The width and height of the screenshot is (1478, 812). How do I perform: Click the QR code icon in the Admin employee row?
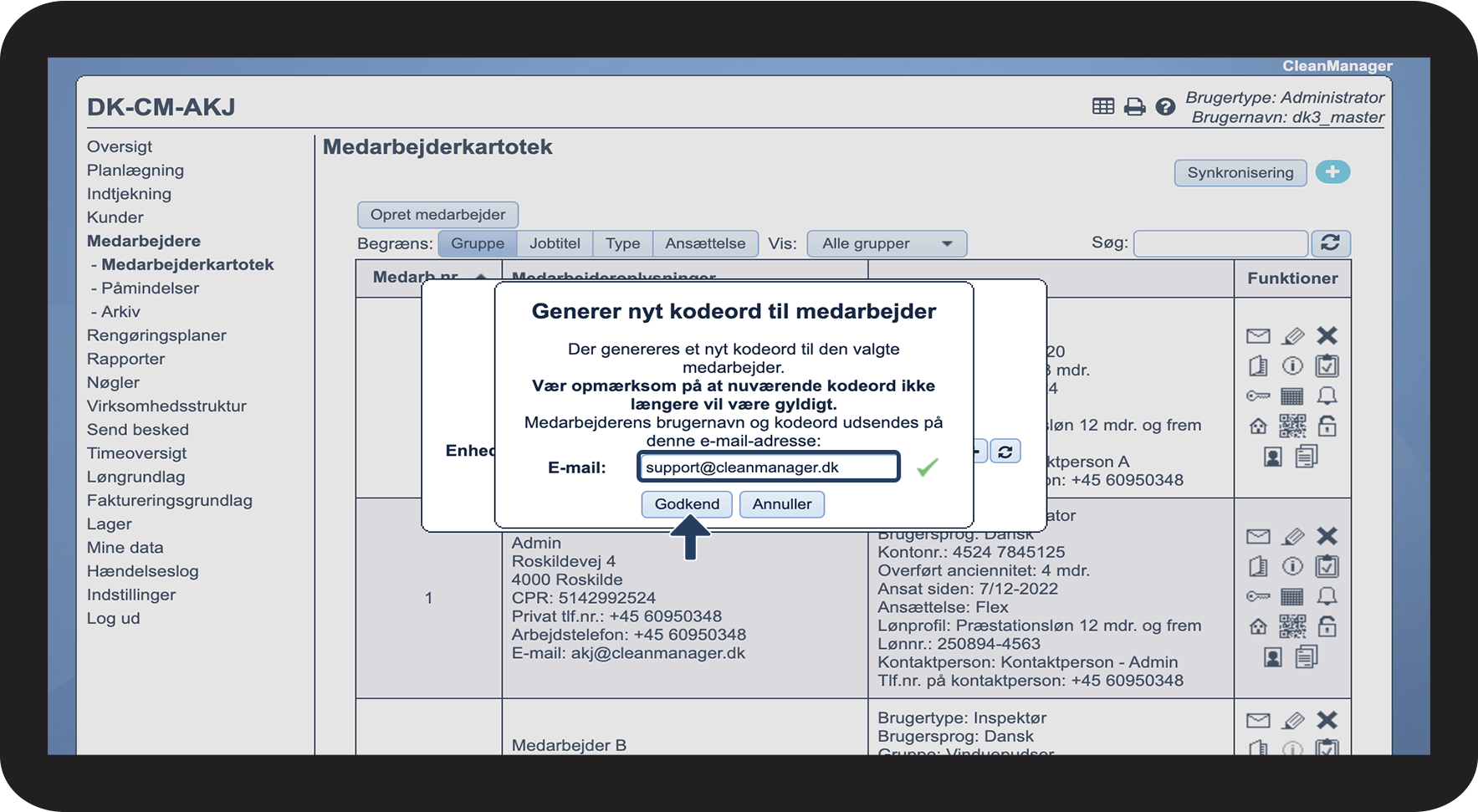tap(1292, 626)
